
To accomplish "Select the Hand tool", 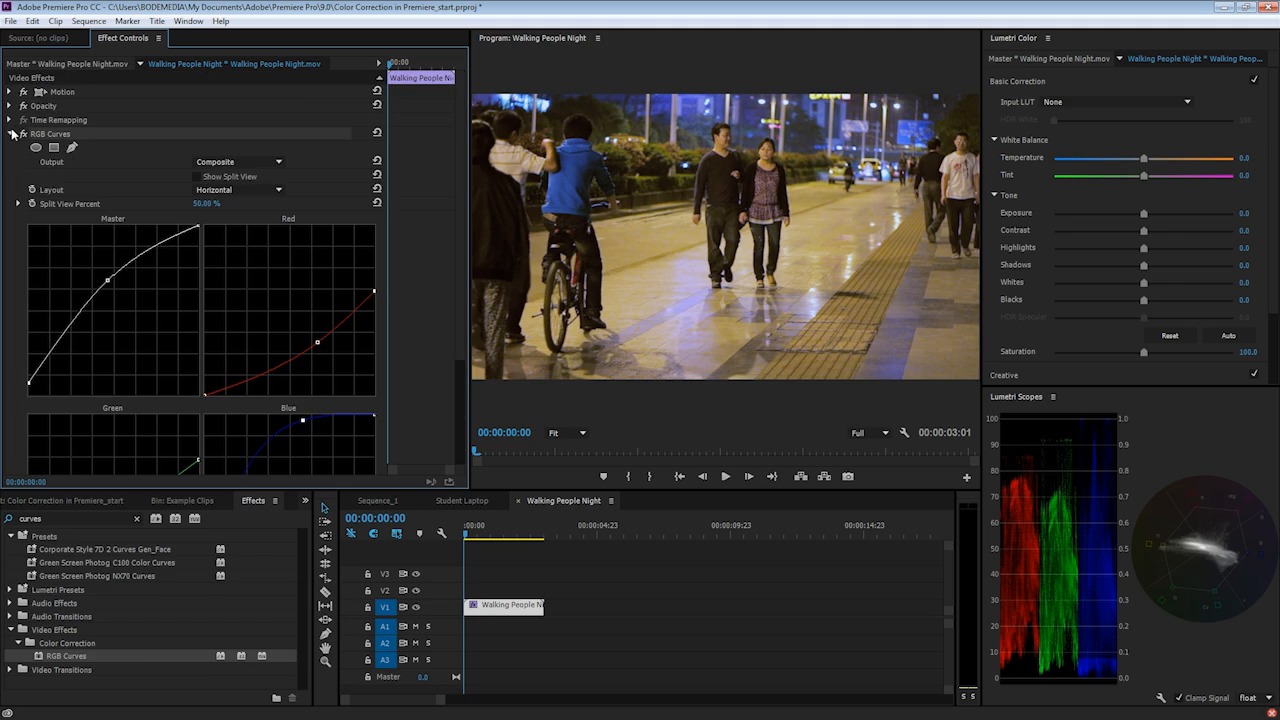I will coord(325,648).
